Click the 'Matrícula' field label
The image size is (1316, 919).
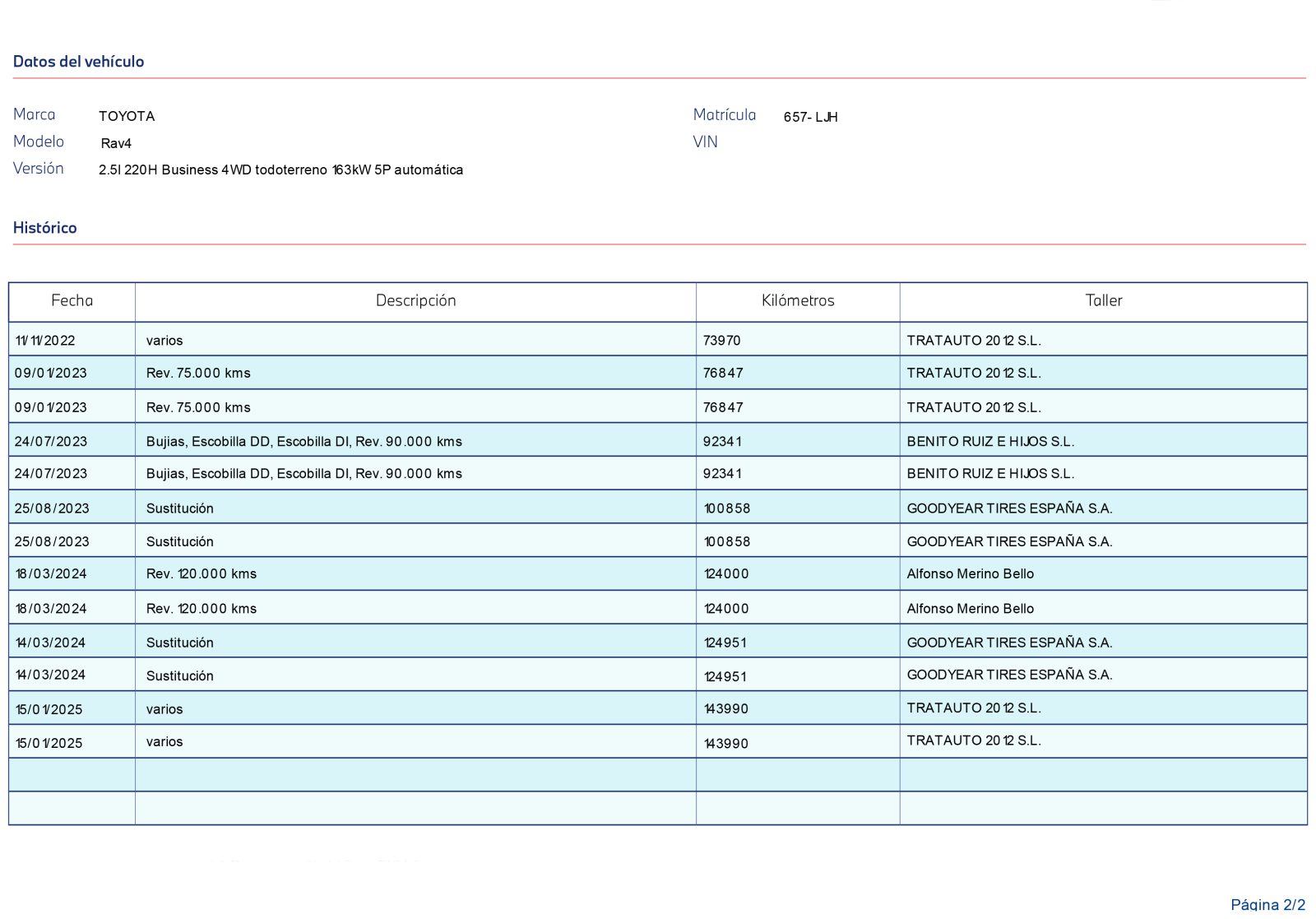tap(724, 115)
